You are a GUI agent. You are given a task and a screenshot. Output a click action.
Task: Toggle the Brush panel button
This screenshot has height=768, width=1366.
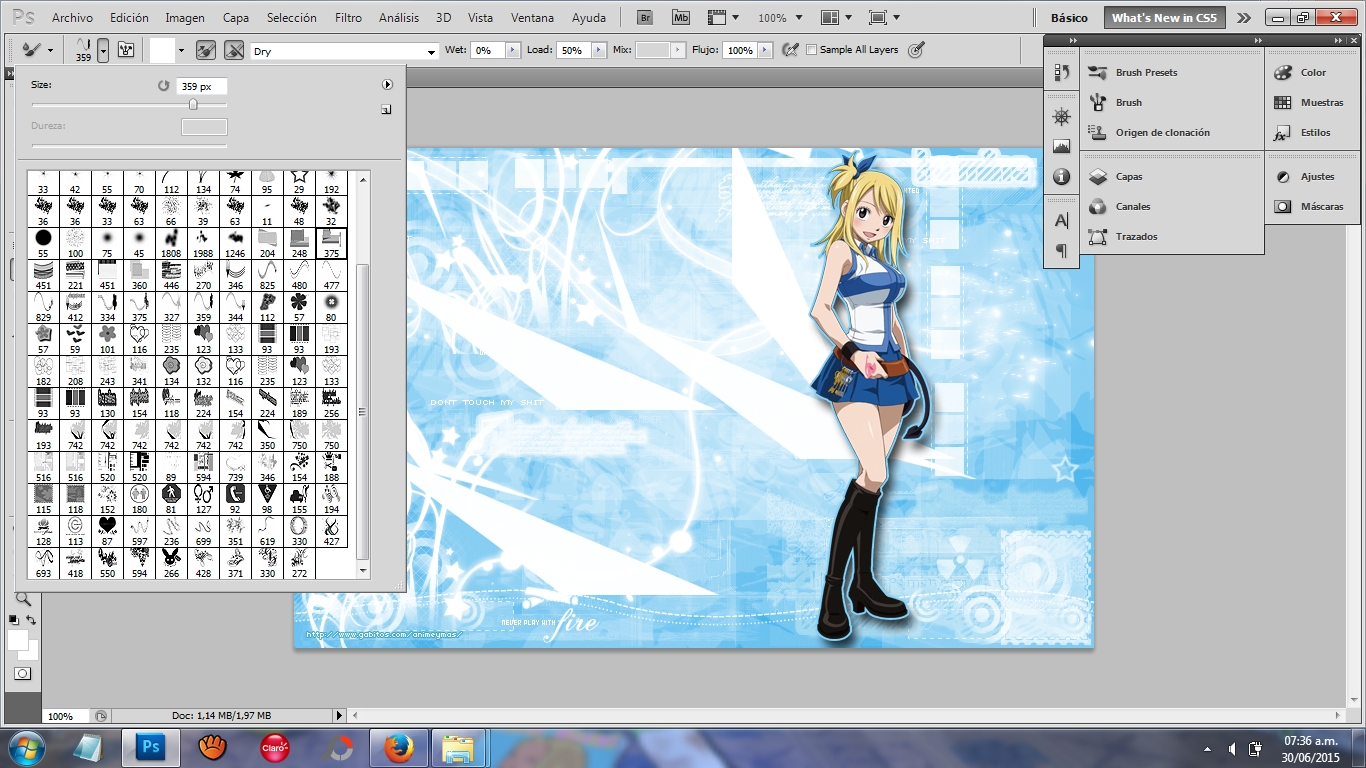(x=126, y=50)
